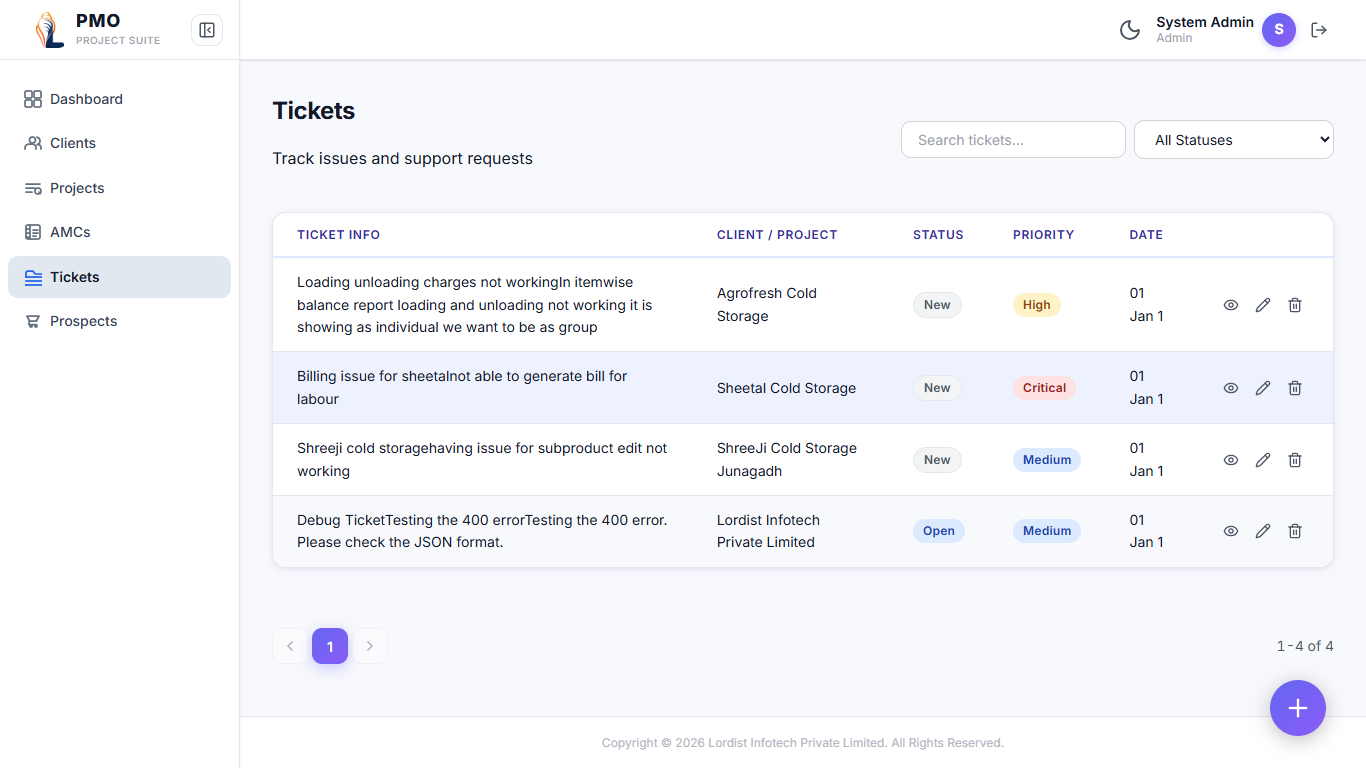Navigate to the AMCs section
Screen dimensions: 1366x768
click(x=68, y=232)
